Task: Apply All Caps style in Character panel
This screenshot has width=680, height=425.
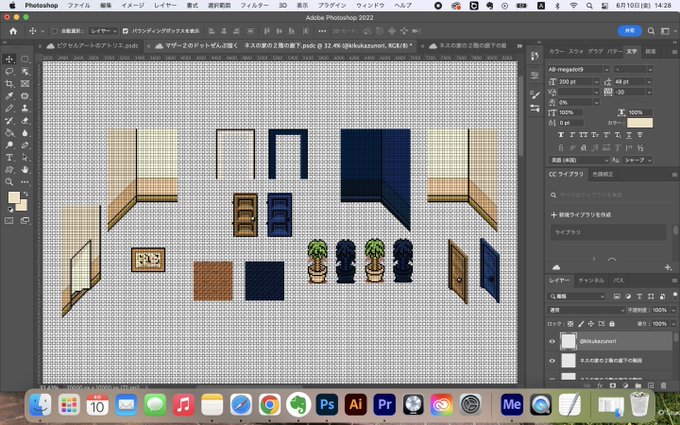Action: [583, 135]
